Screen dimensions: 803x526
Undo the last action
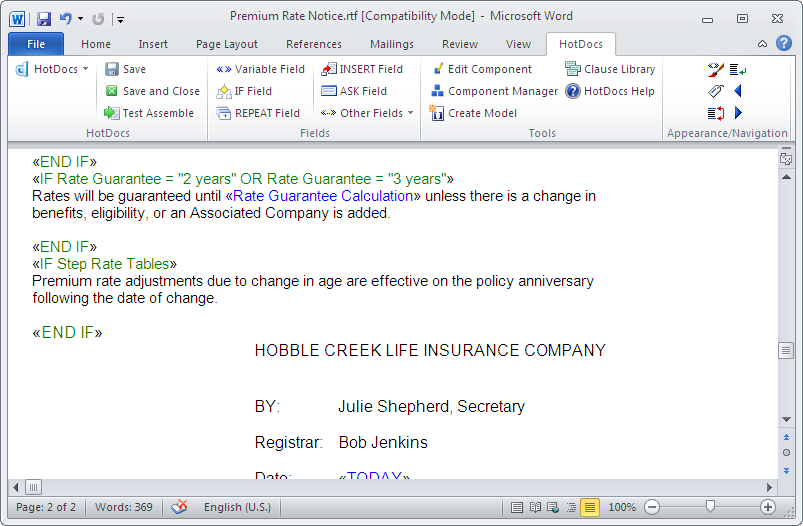coord(65,19)
